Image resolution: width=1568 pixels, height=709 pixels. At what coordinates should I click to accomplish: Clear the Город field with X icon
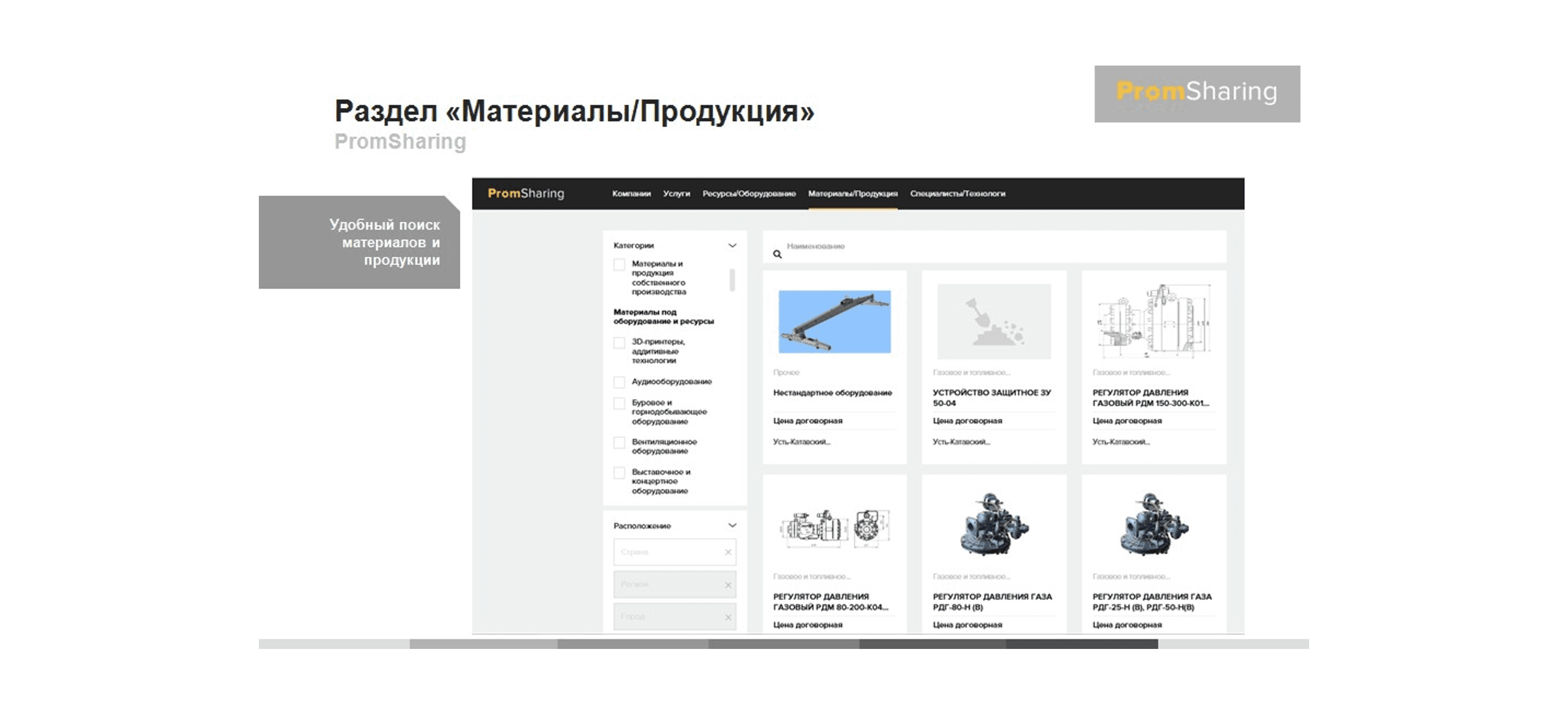[728, 617]
